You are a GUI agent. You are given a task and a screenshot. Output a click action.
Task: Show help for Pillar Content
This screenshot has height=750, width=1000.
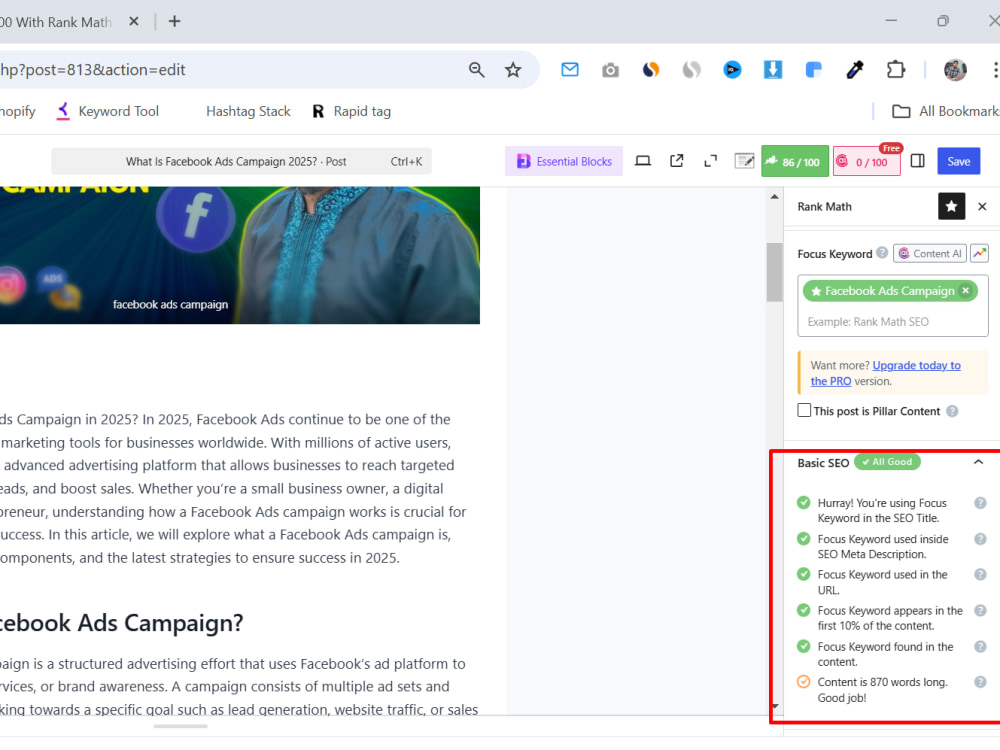coord(952,411)
